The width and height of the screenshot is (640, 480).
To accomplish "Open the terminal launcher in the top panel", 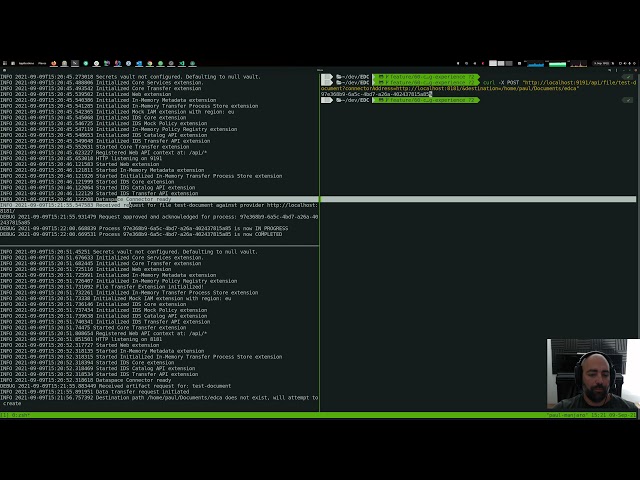I will (x=75, y=63).
